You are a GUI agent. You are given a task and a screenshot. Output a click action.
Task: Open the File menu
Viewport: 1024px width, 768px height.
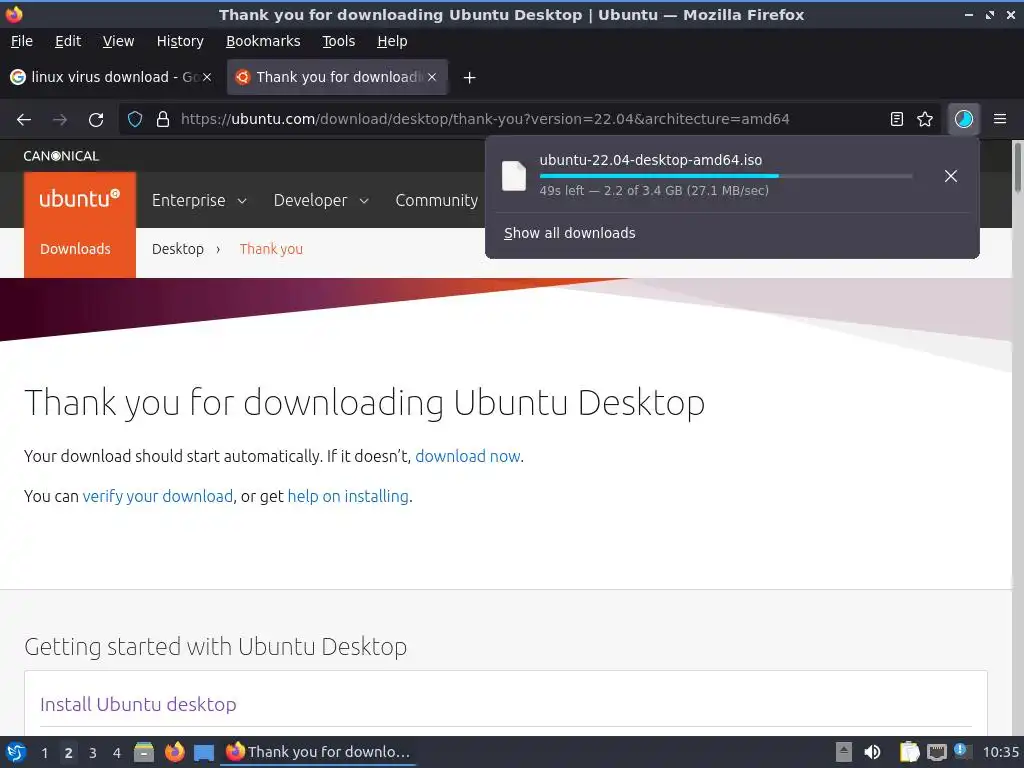22,41
